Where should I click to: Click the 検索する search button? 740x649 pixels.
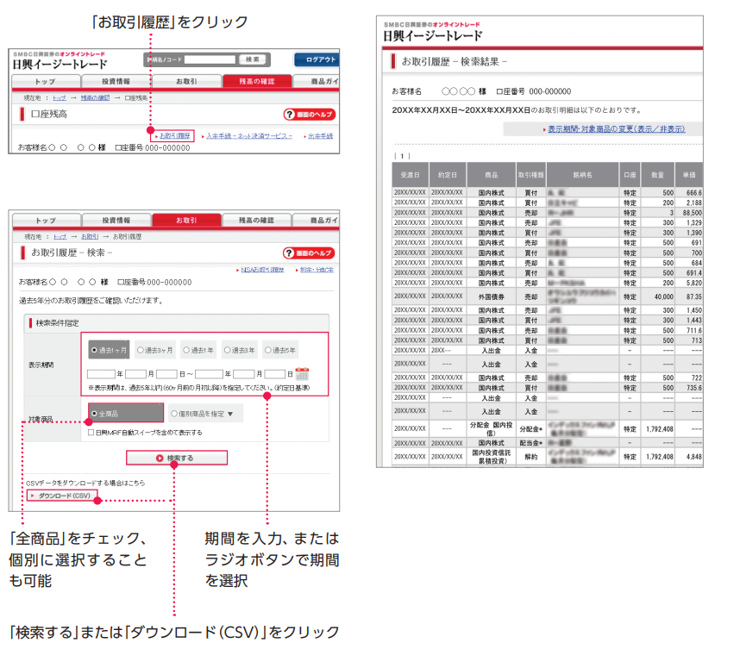click(x=176, y=457)
